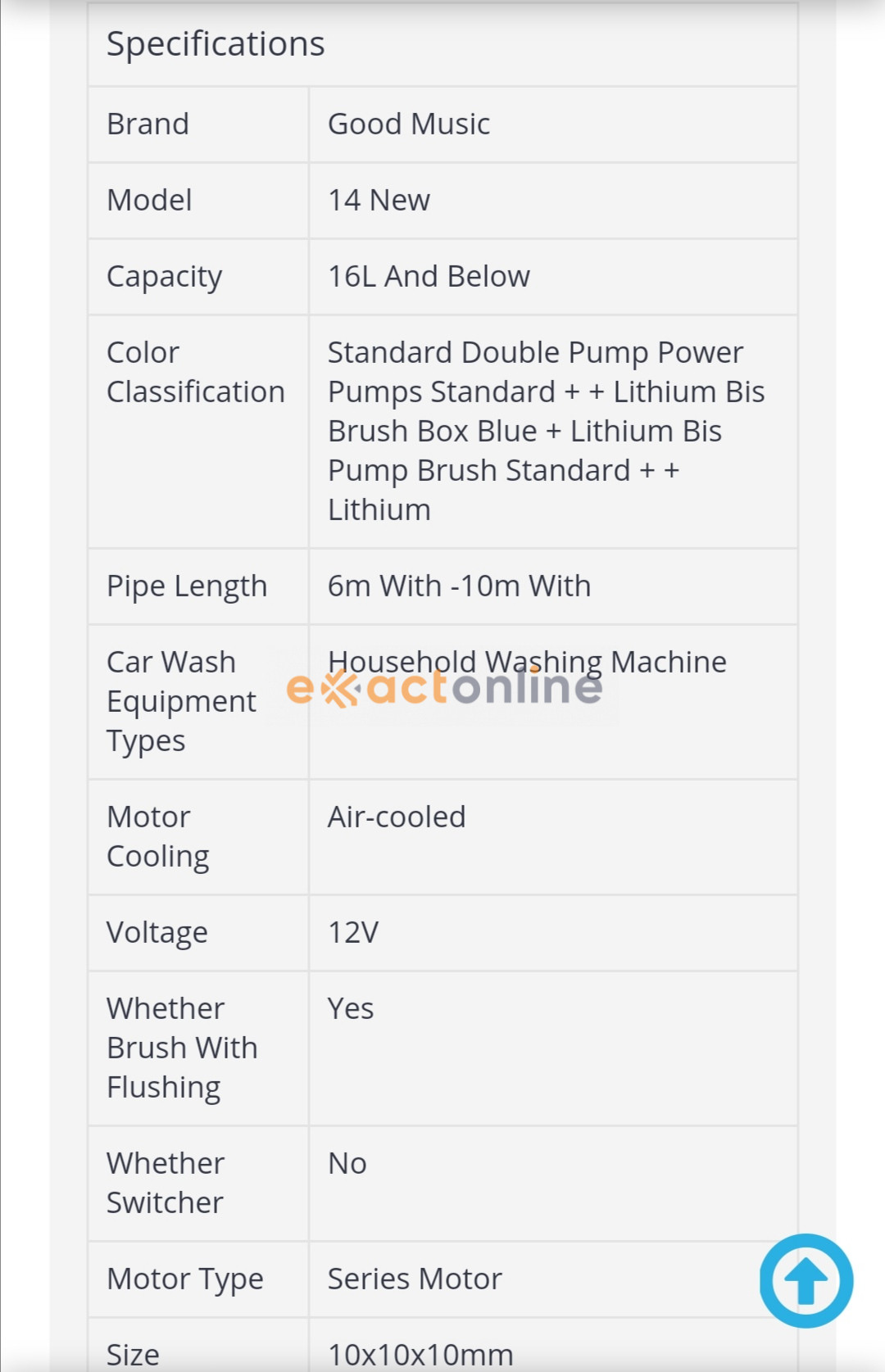Select the Standard Double Pump Power text
The height and width of the screenshot is (1372, 885).
click(x=535, y=353)
